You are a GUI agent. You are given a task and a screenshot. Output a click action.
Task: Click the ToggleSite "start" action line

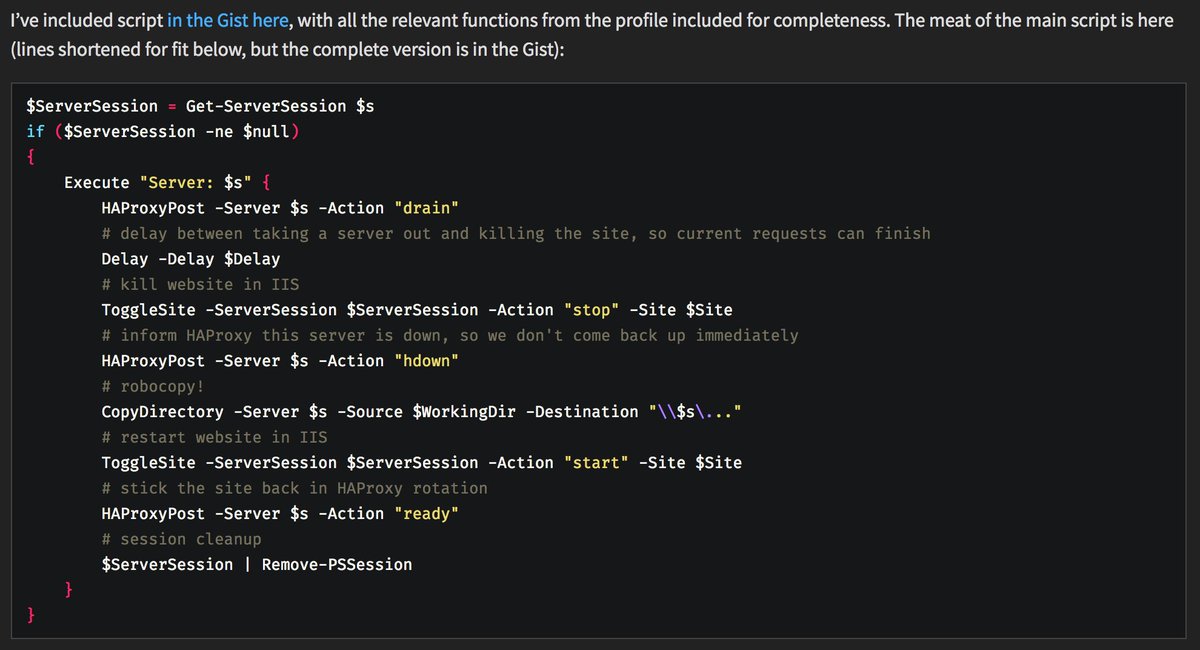tap(422, 463)
